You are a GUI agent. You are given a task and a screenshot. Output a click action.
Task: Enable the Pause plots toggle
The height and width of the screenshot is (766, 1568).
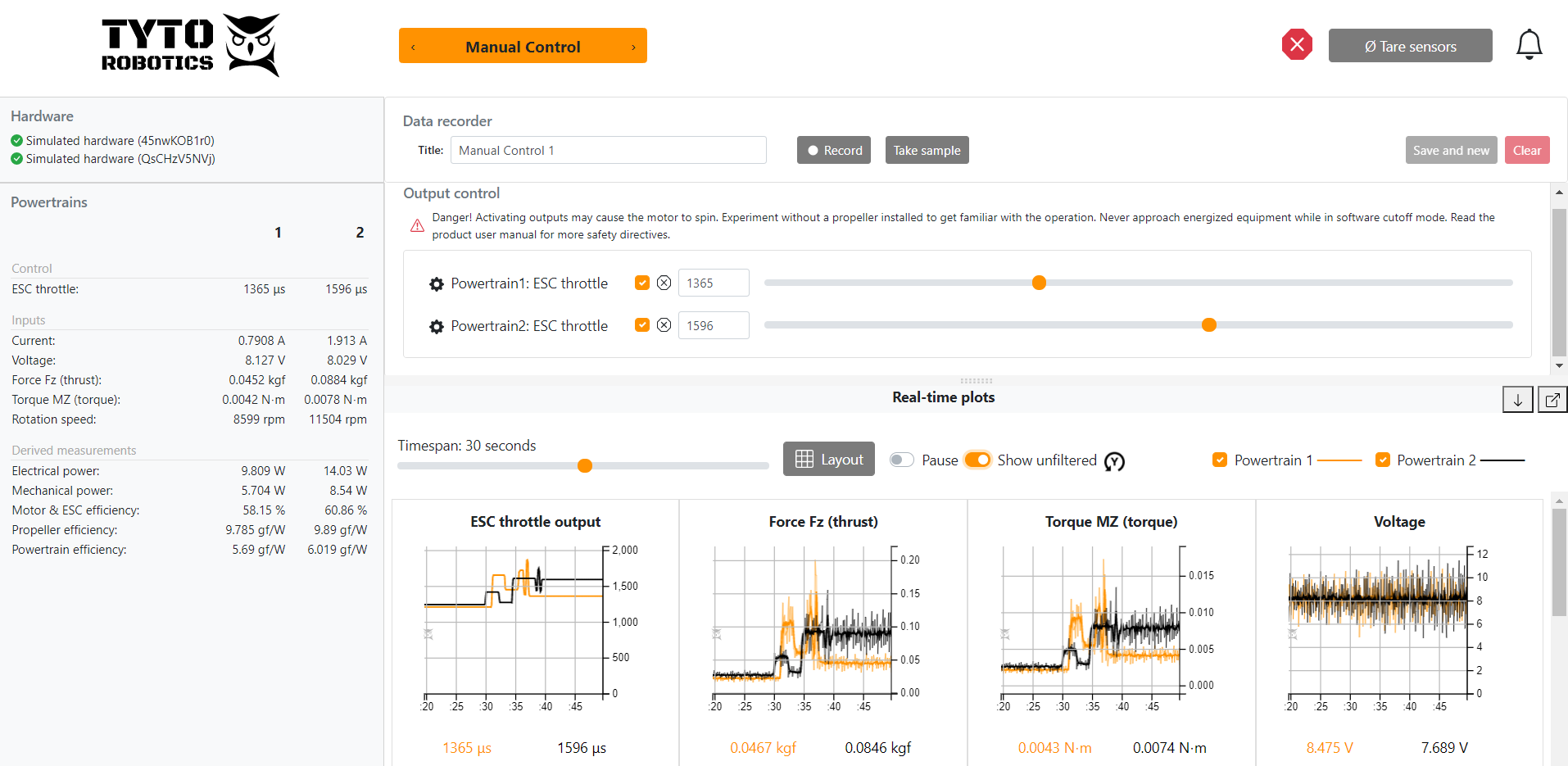pyautogui.click(x=901, y=460)
